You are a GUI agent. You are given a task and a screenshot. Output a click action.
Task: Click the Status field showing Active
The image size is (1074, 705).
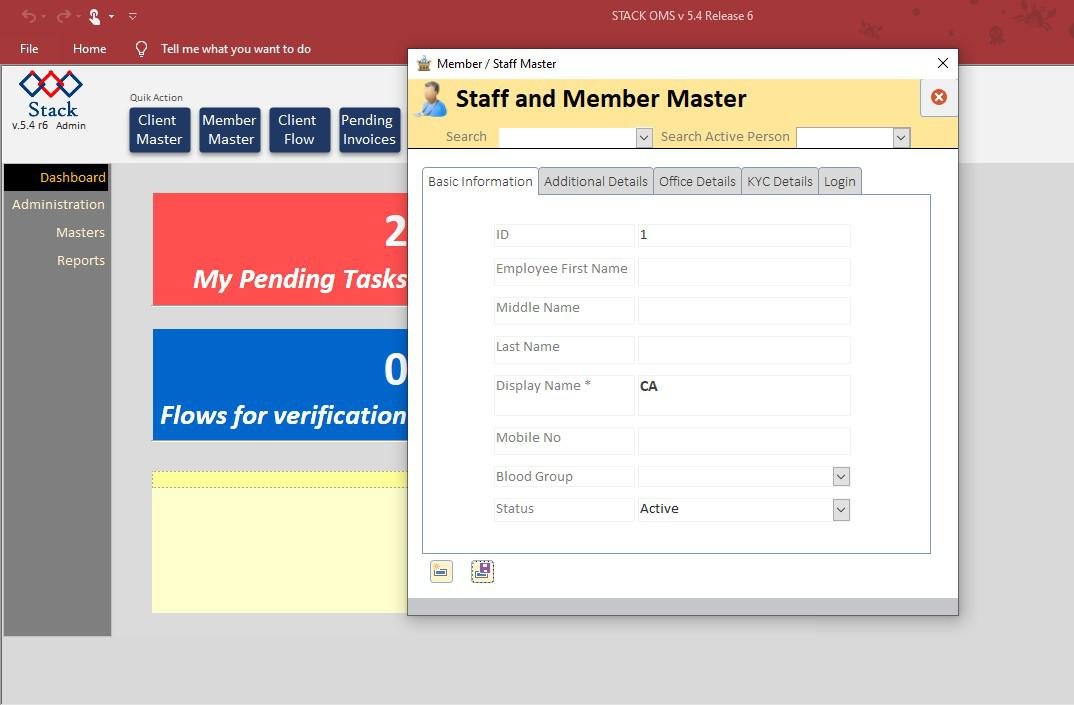(x=736, y=510)
